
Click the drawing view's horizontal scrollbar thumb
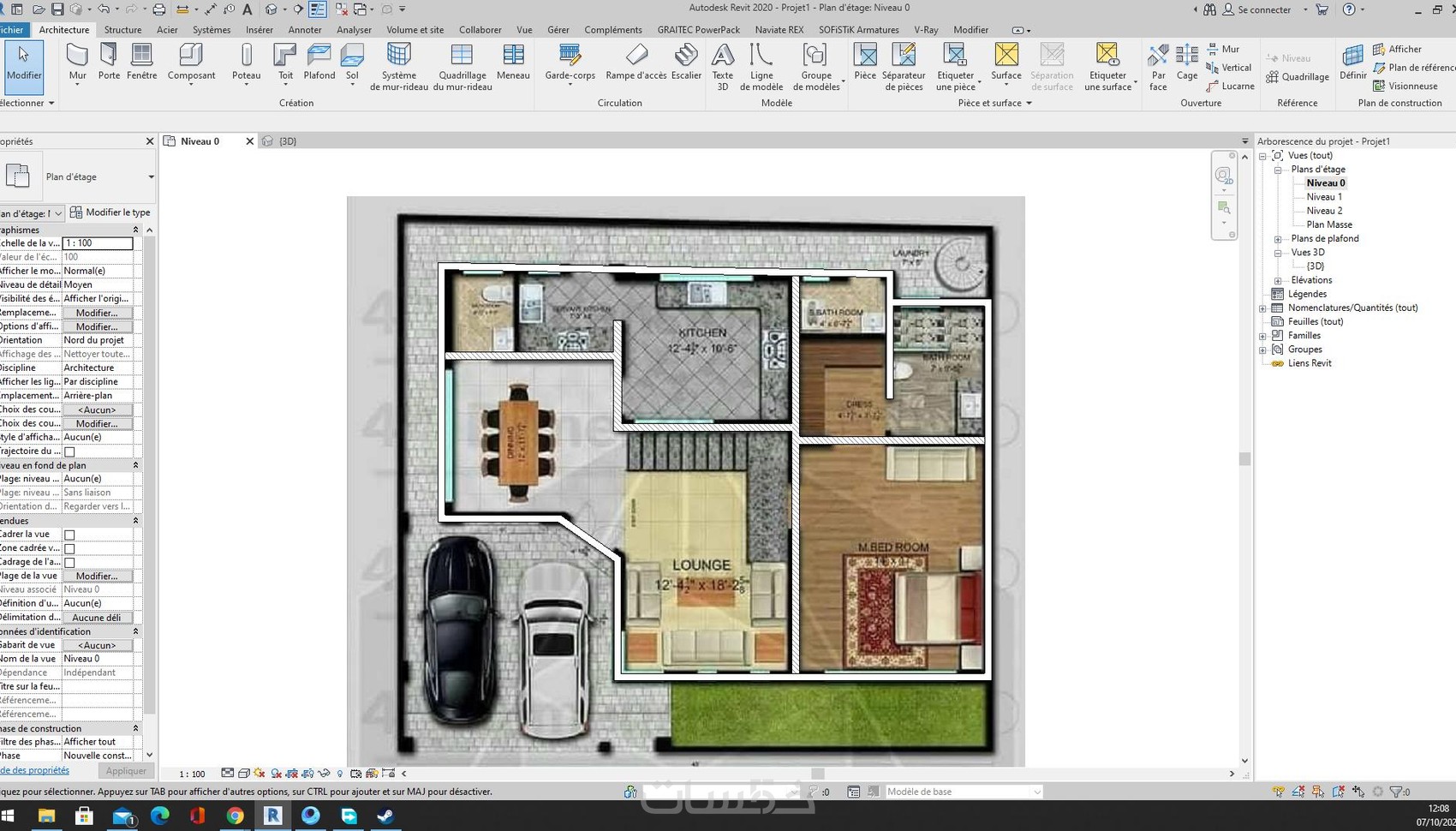click(817, 774)
